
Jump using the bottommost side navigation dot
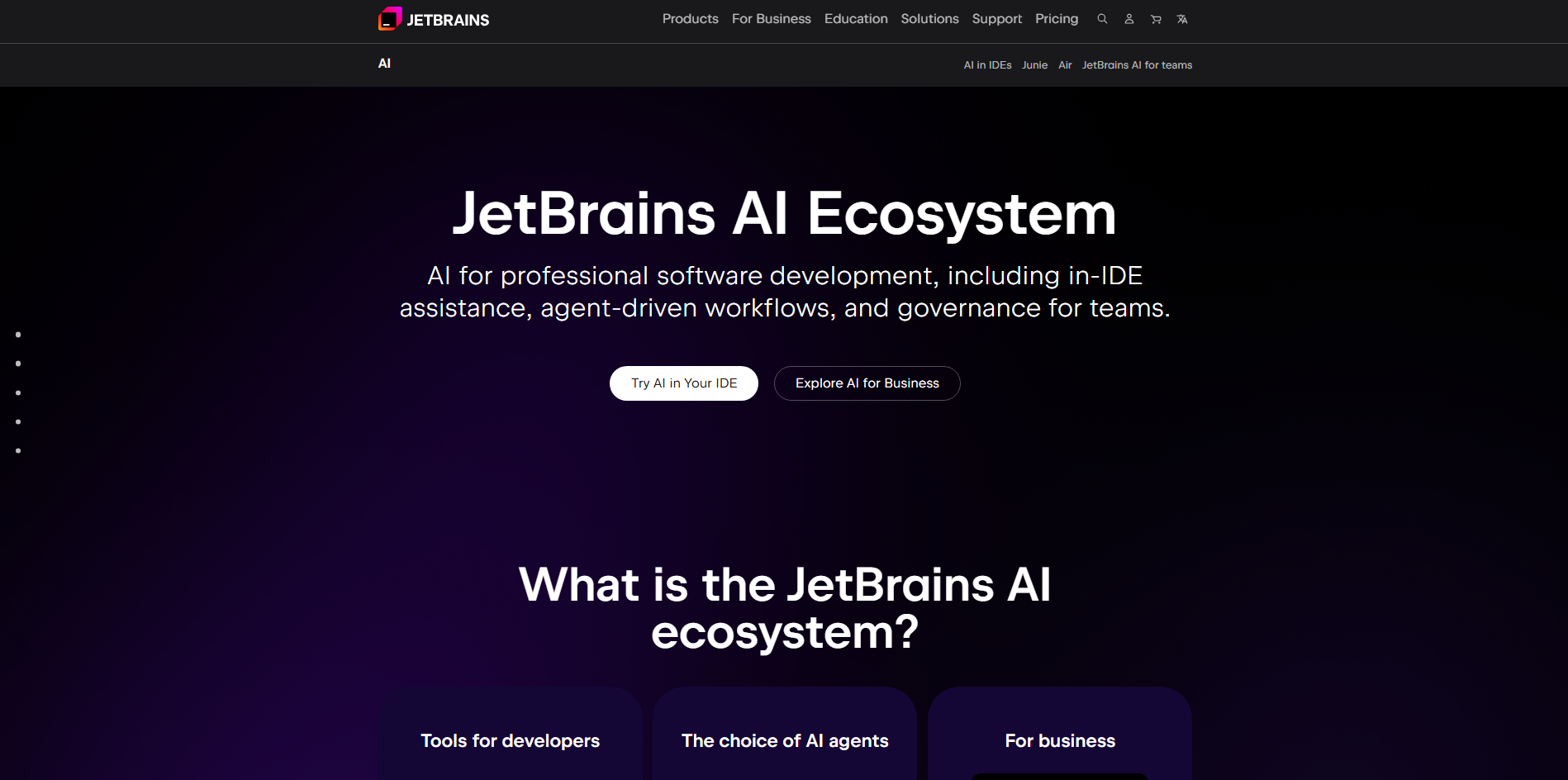coord(18,451)
